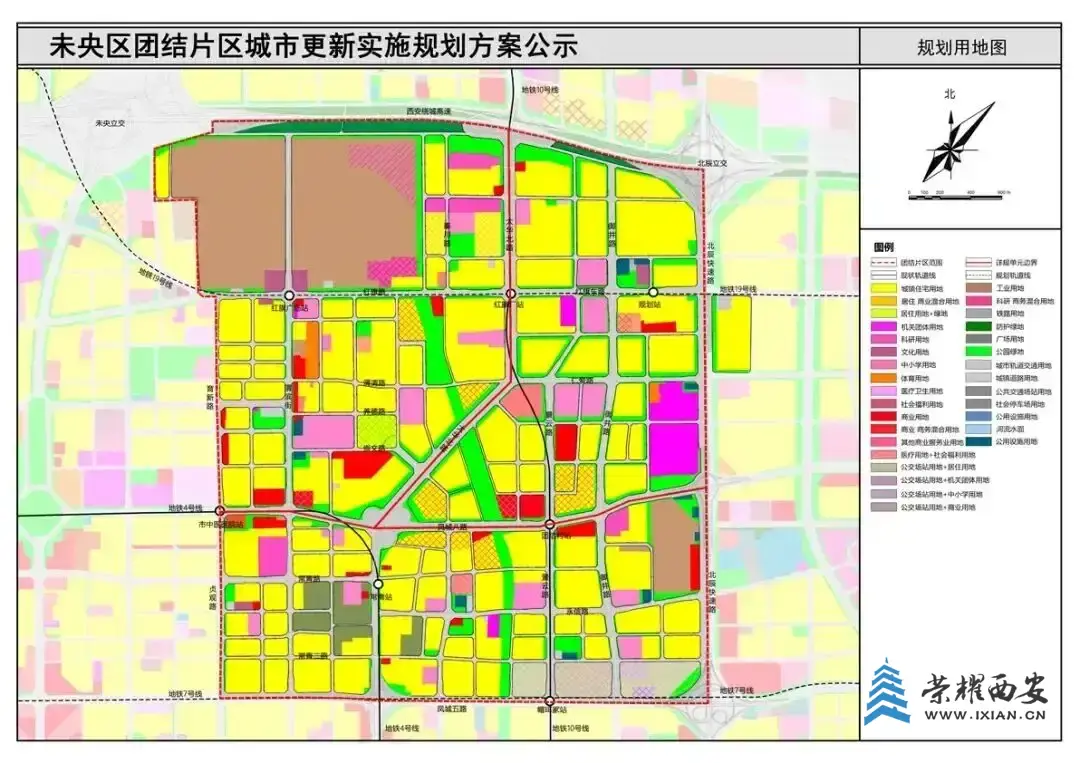The width and height of the screenshot is (1080, 763).
Task: Click the red 商业用地 legend swatch
Action: click(x=882, y=416)
